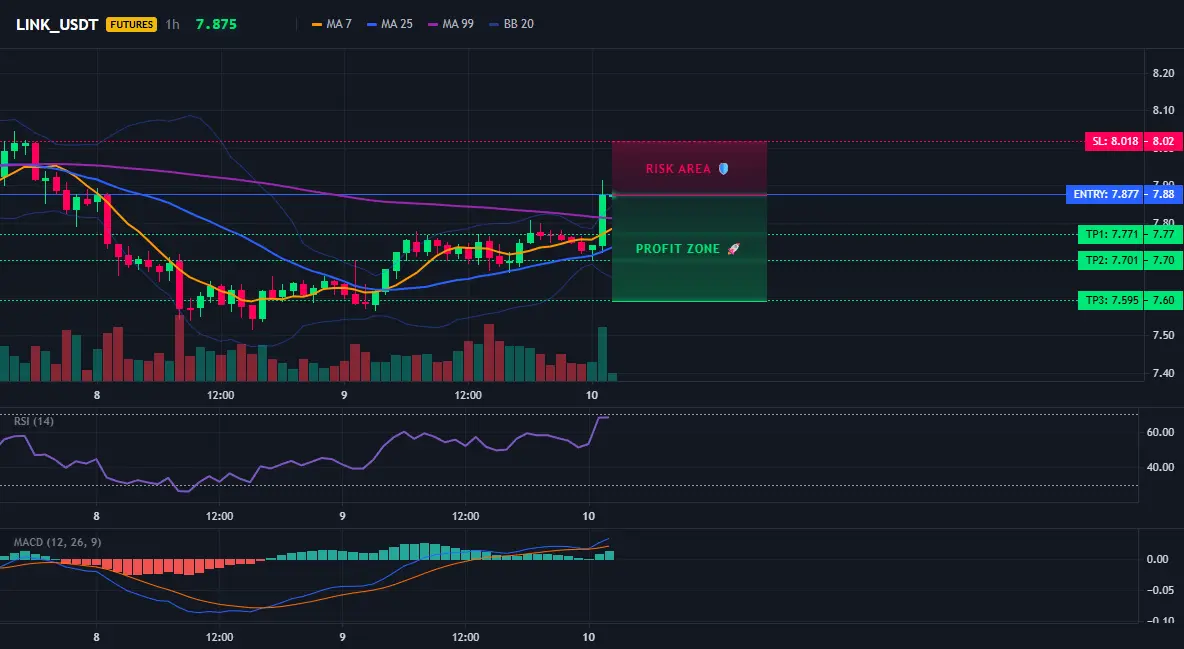Select the 1h timeframe label
Image resolution: width=1184 pixels, height=649 pixels.
[x=172, y=24]
